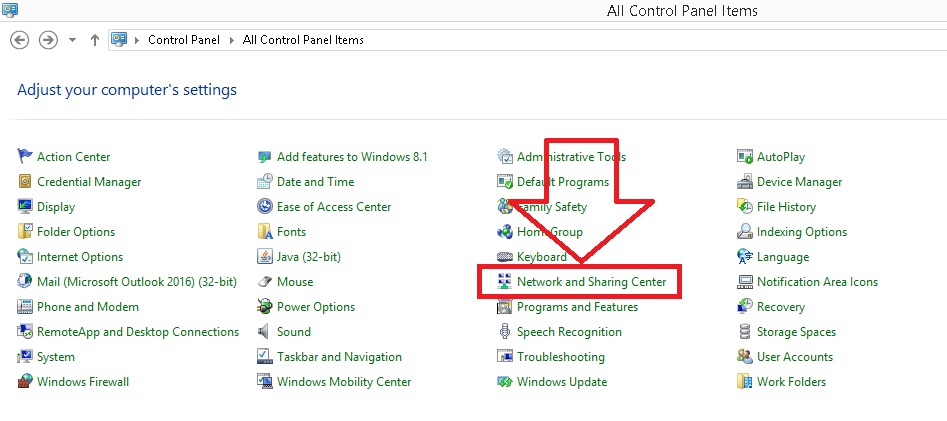This screenshot has height=421, width=947.
Task: Open the recent locations dropdown arrow
Action: click(72, 40)
